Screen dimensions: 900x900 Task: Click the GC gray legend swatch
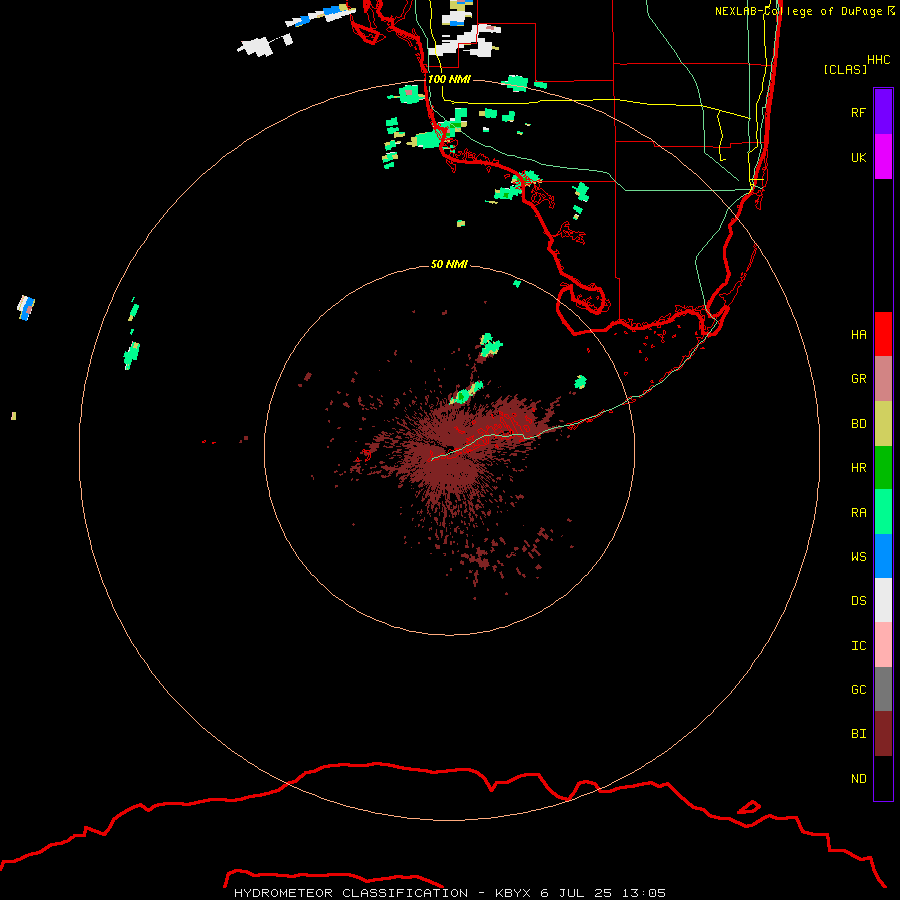(883, 689)
